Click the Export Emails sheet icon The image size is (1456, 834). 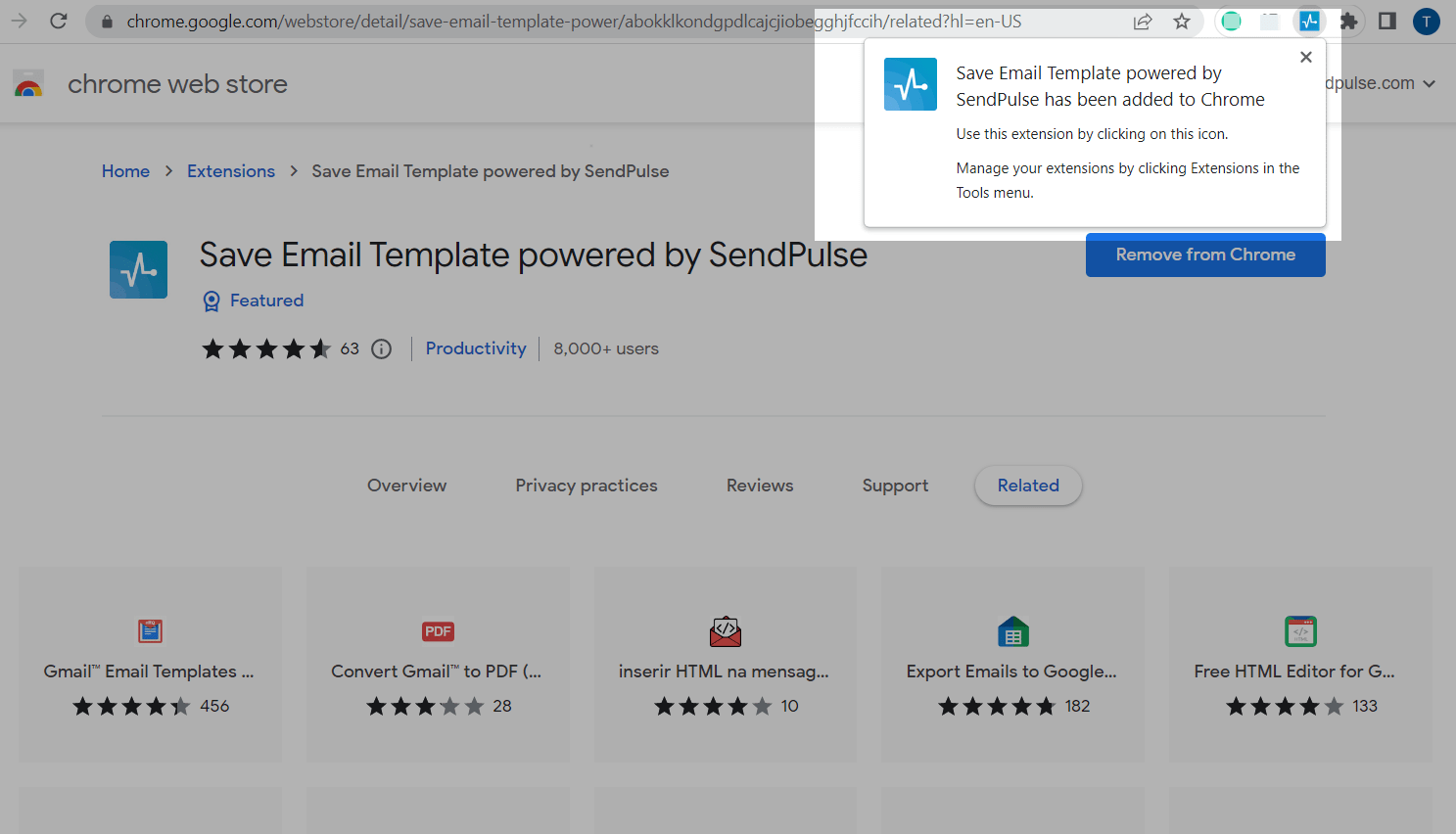[1012, 631]
